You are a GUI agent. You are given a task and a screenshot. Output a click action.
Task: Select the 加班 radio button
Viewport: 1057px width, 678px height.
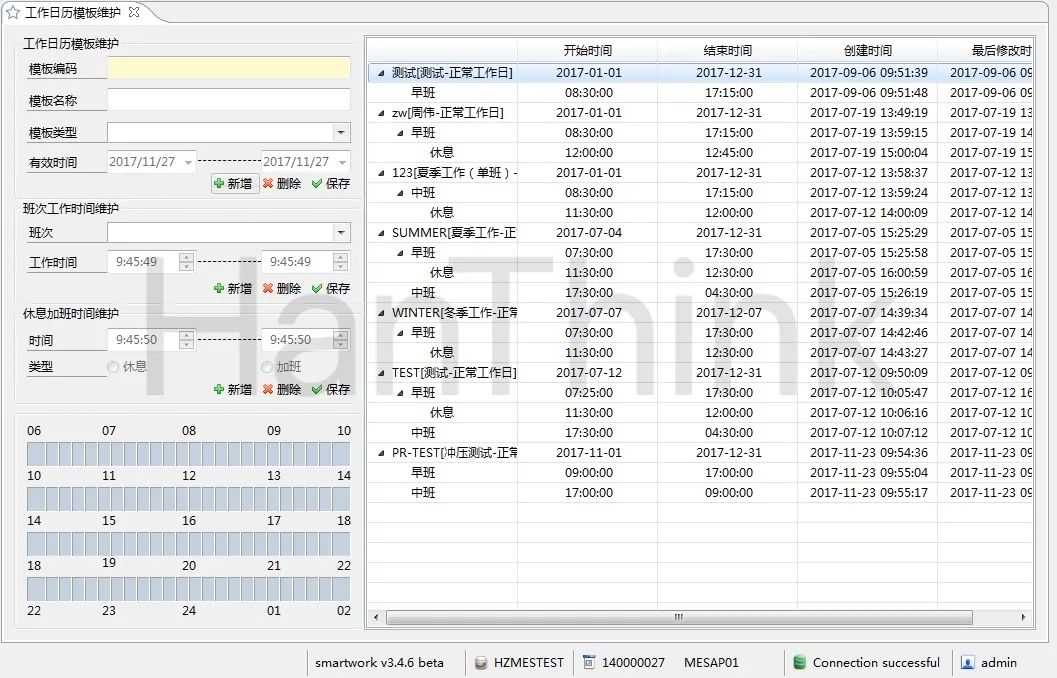[268, 367]
